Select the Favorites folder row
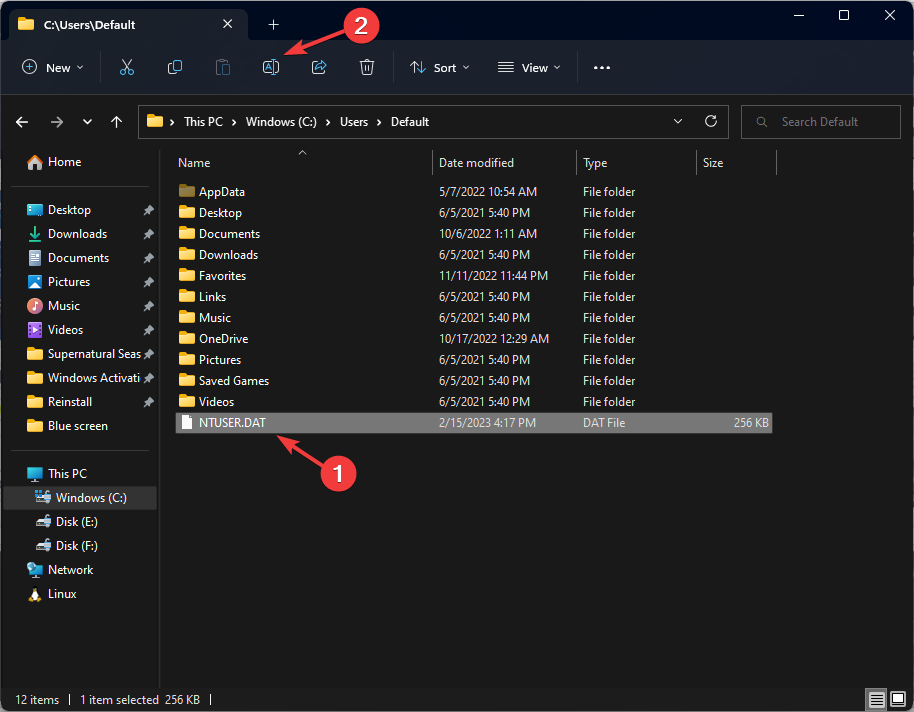The image size is (914, 712). pos(474,276)
